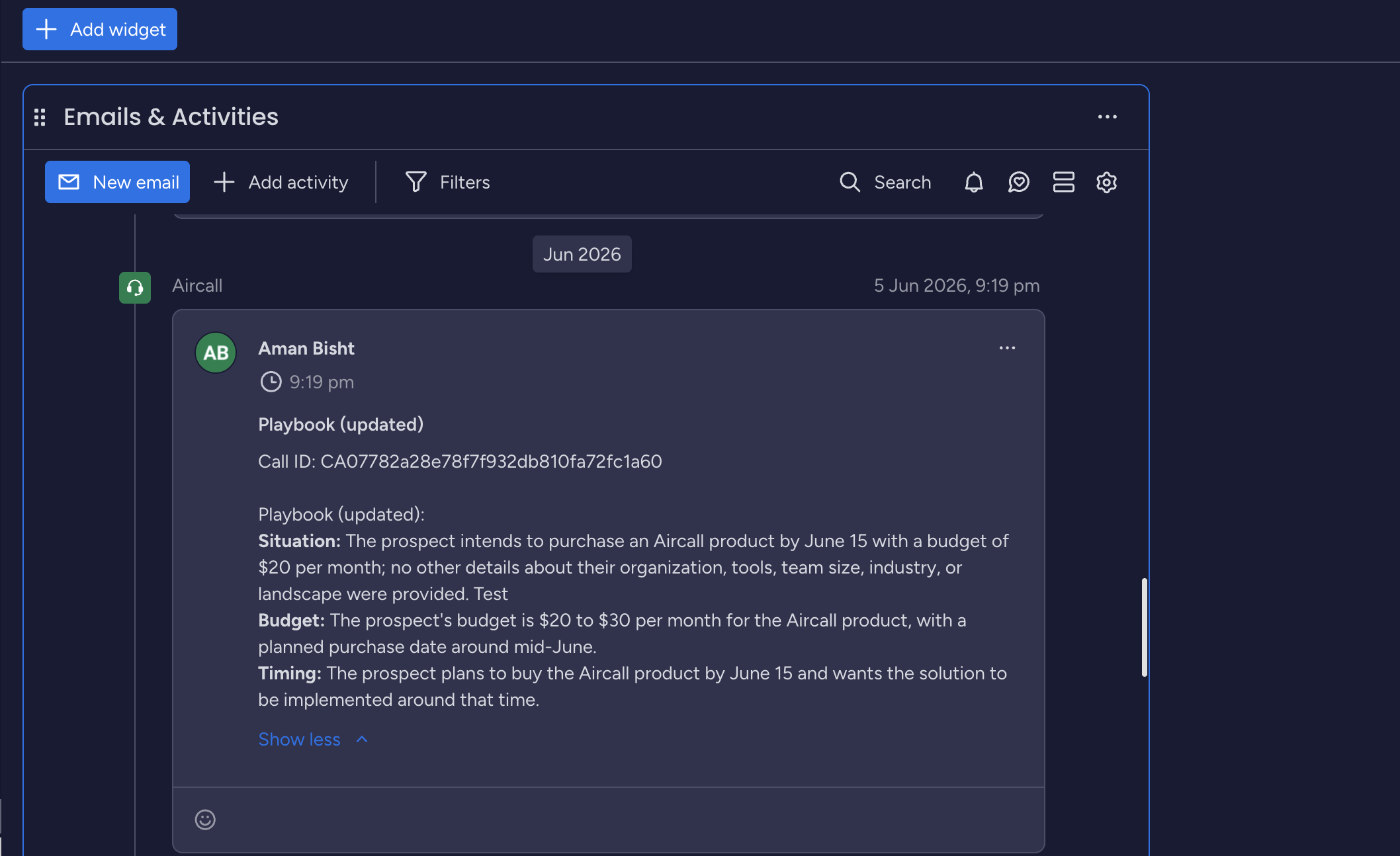Click the Budget paragraph label
The image size is (1400, 856).
[291, 621]
